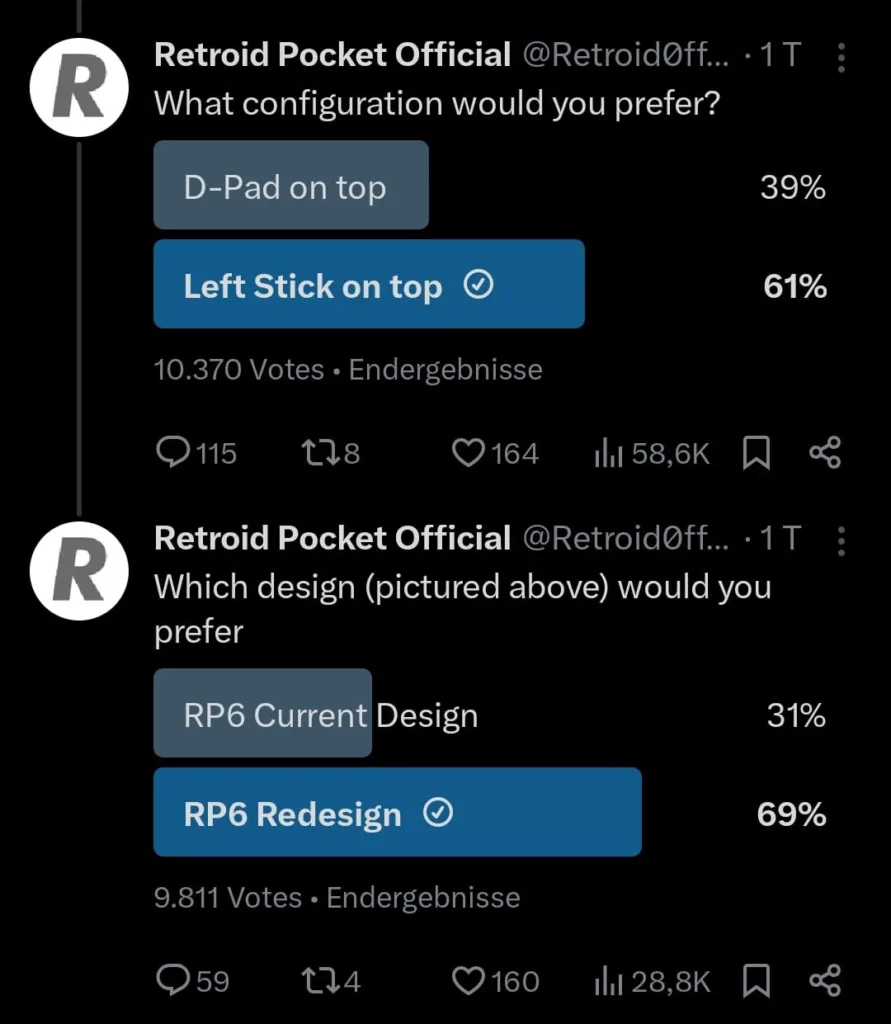
Task: Share the RP6 design poll tweet
Action: click(x=825, y=981)
